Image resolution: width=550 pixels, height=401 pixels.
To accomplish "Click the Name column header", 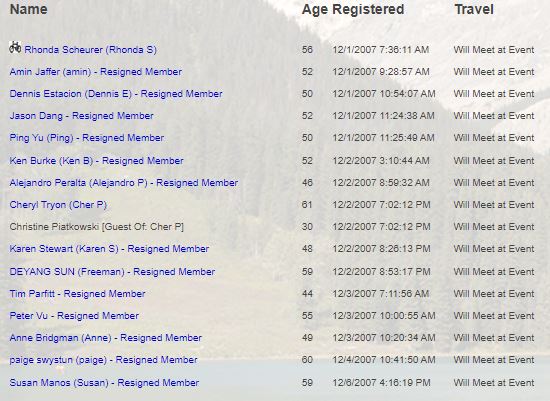I will pyautogui.click(x=28, y=9).
